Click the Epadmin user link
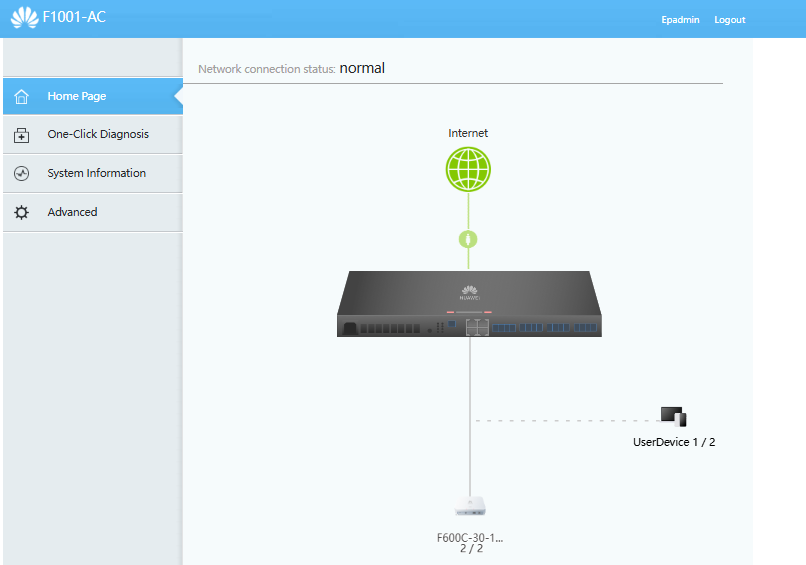 [x=680, y=20]
